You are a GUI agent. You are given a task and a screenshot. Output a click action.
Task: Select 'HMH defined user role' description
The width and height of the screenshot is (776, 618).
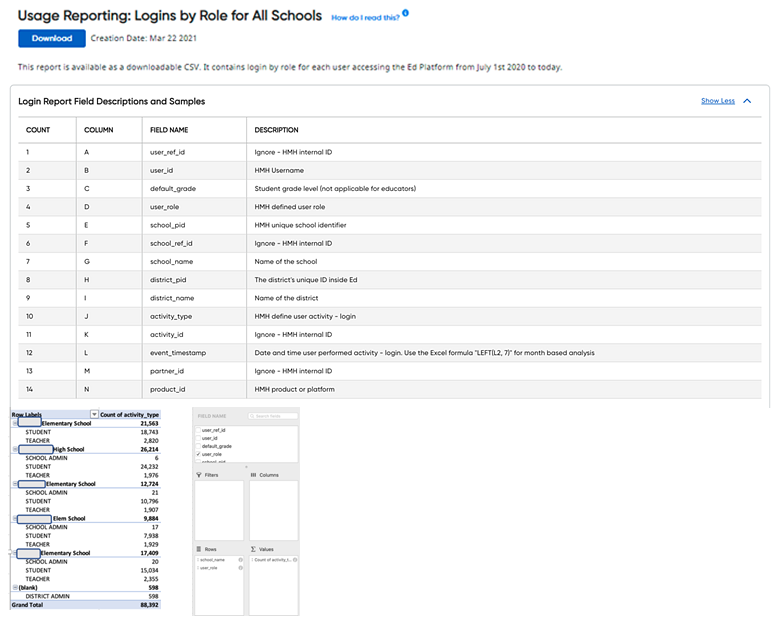click(x=290, y=207)
